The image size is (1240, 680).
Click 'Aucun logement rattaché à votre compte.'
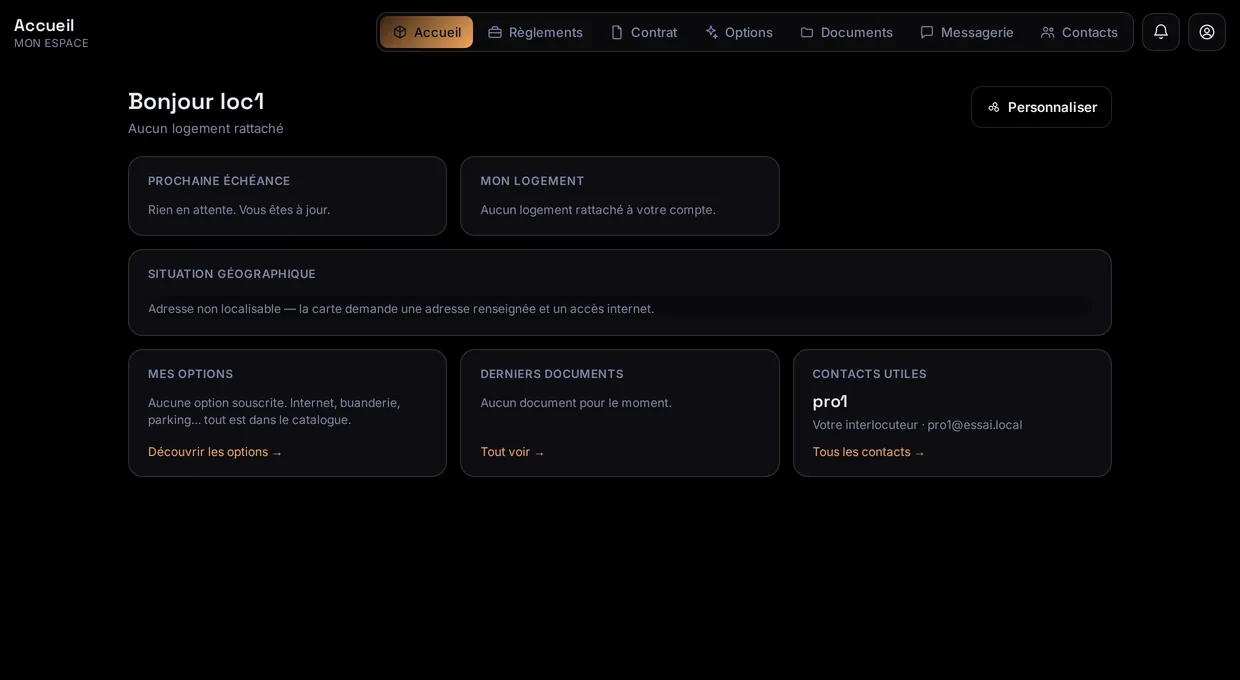tap(598, 210)
